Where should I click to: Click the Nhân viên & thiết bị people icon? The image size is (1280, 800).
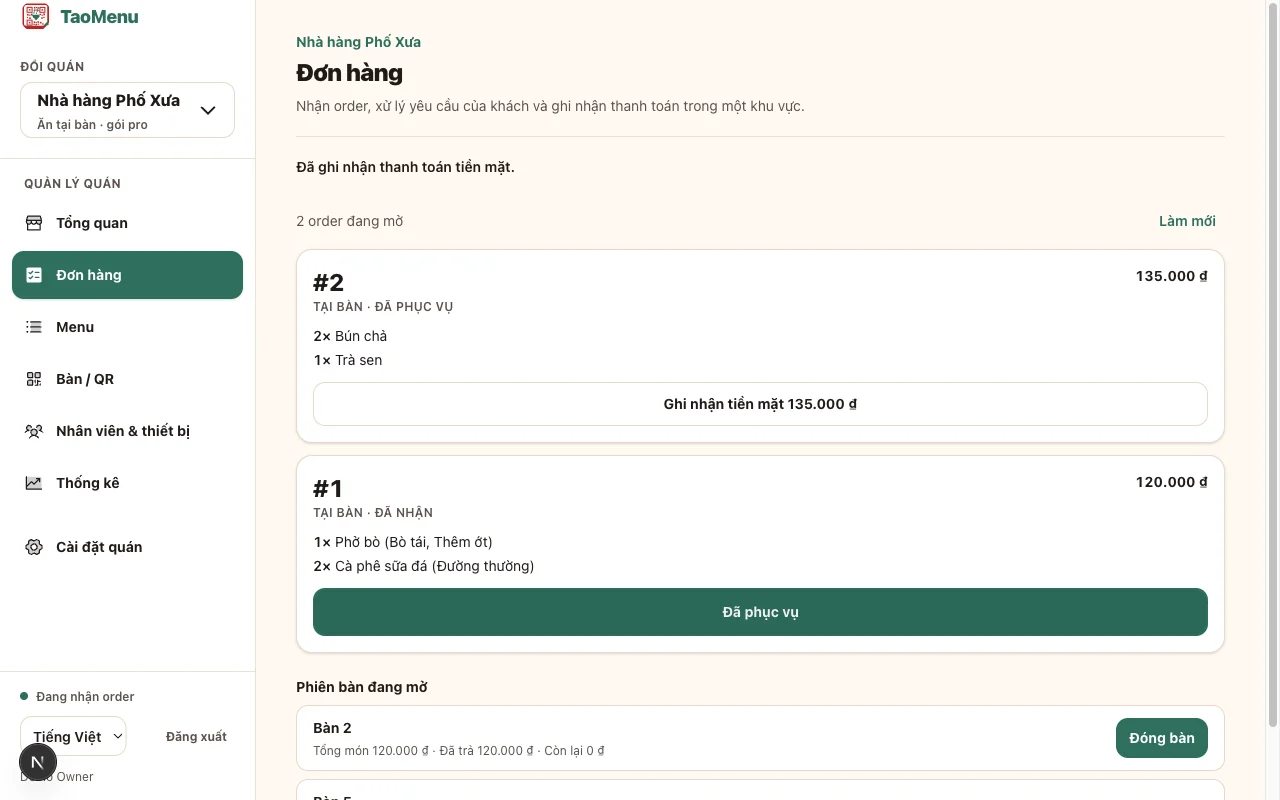[x=34, y=431]
